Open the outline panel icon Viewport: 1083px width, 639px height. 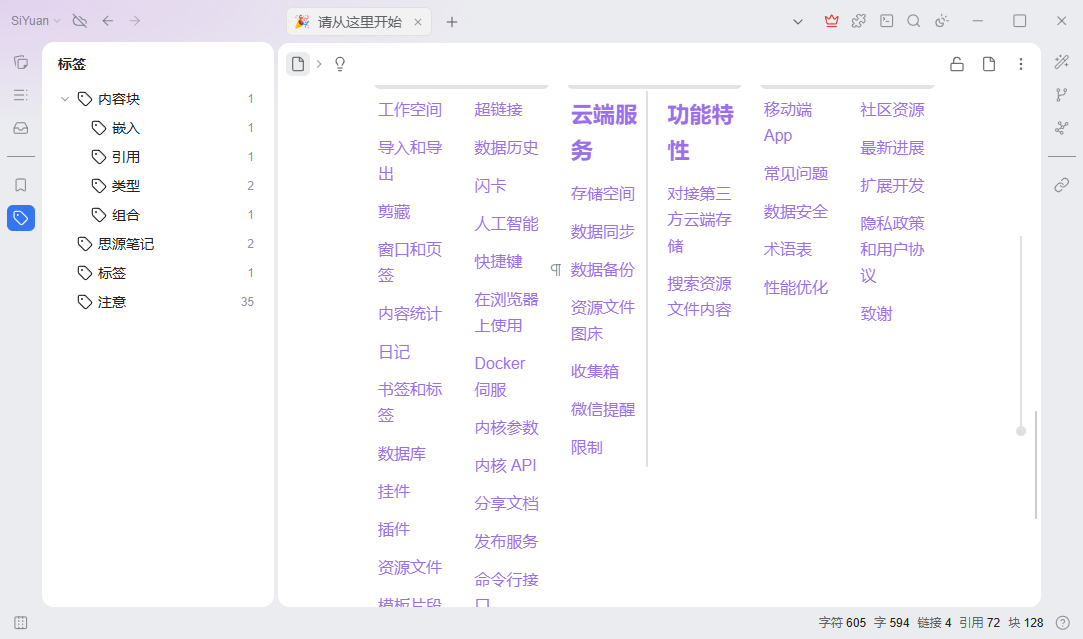tap(21, 95)
